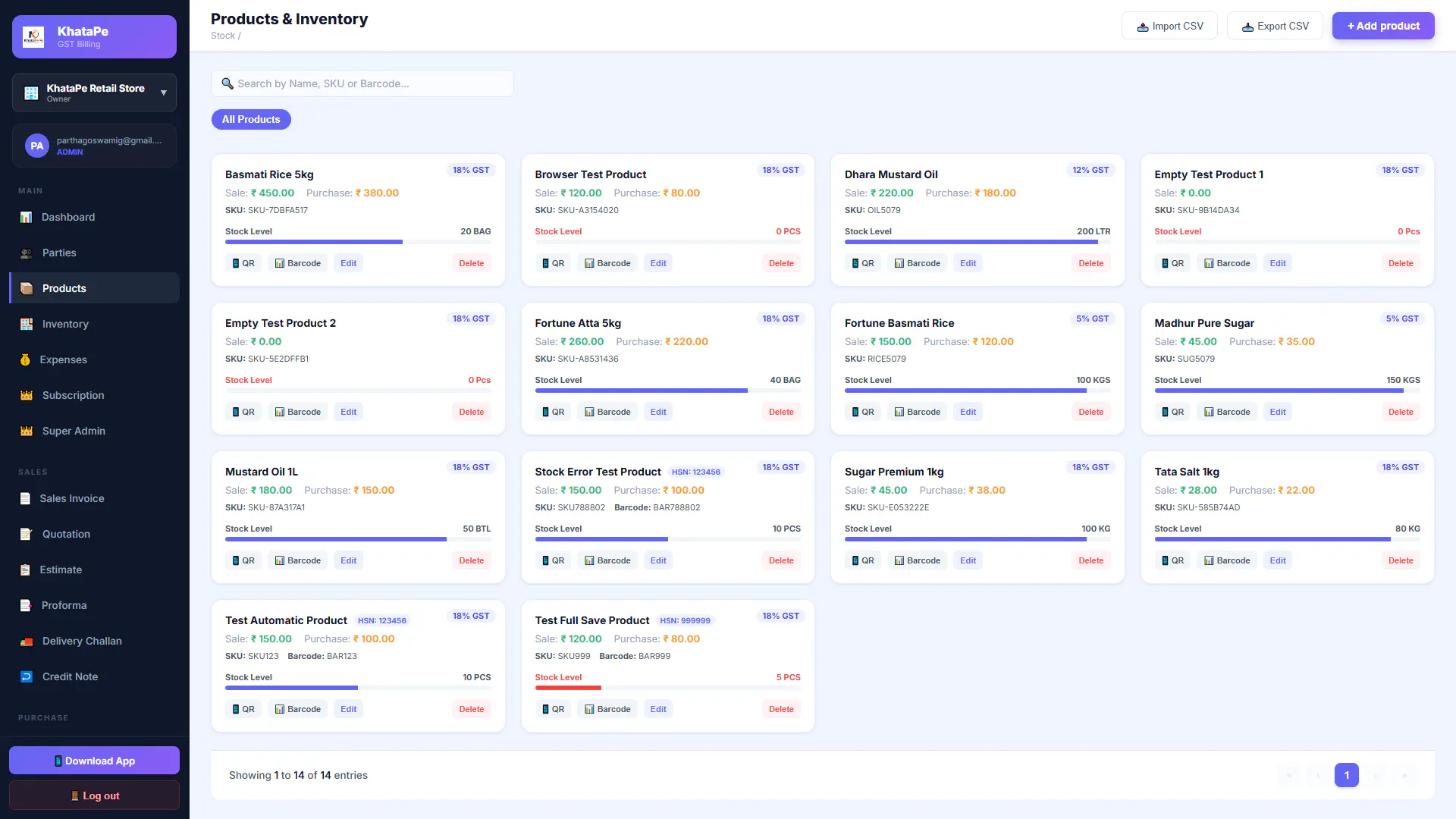Show QR for Mustard Oil 1L
The height and width of the screenshot is (819, 1456).
click(x=243, y=560)
